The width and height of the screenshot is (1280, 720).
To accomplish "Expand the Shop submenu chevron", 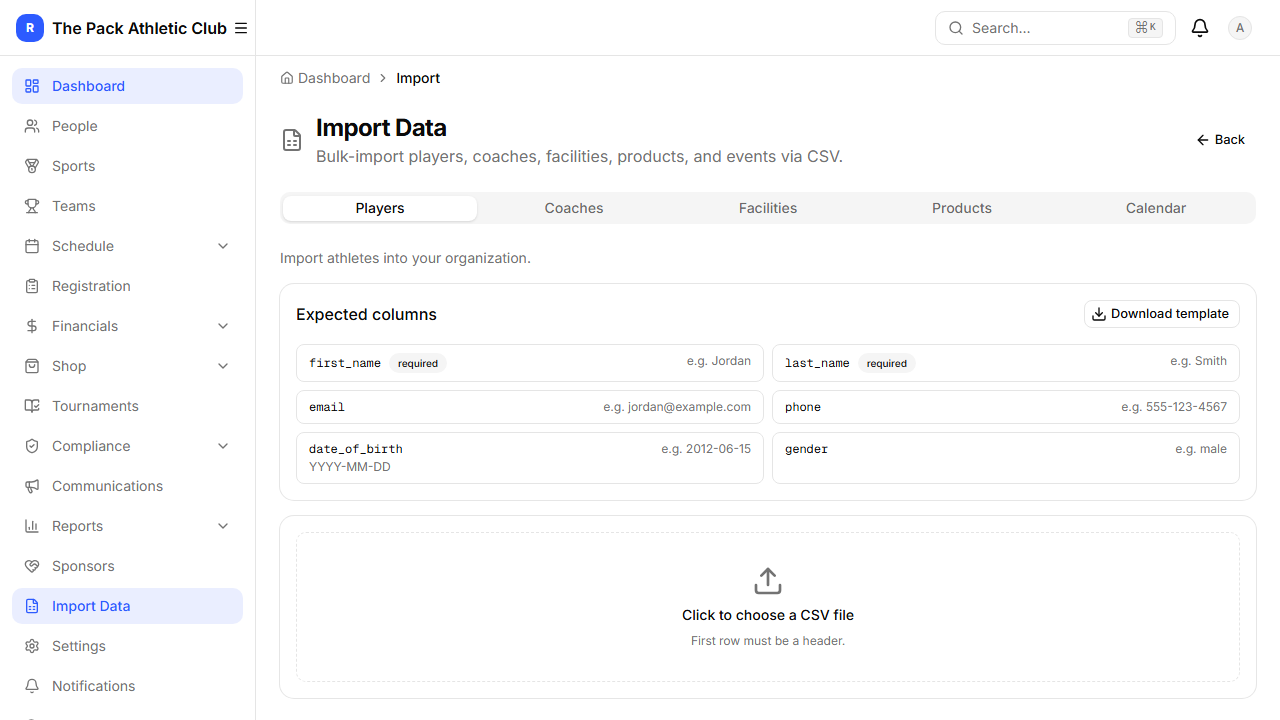I will (x=223, y=366).
